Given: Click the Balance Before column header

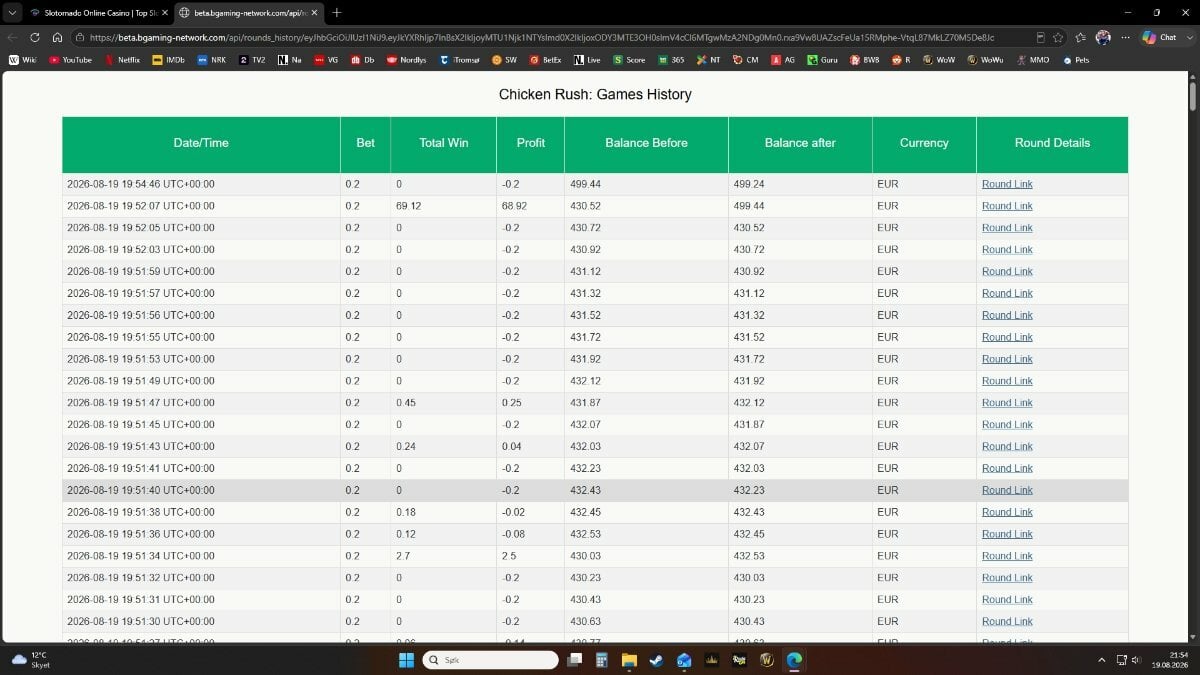Looking at the screenshot, I should point(646,143).
